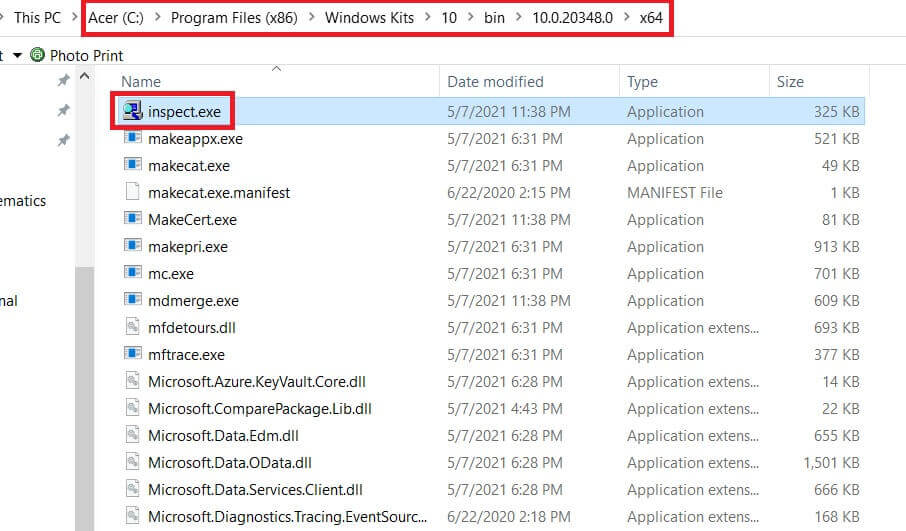Click the Photo Print printer icon

click(x=37, y=55)
